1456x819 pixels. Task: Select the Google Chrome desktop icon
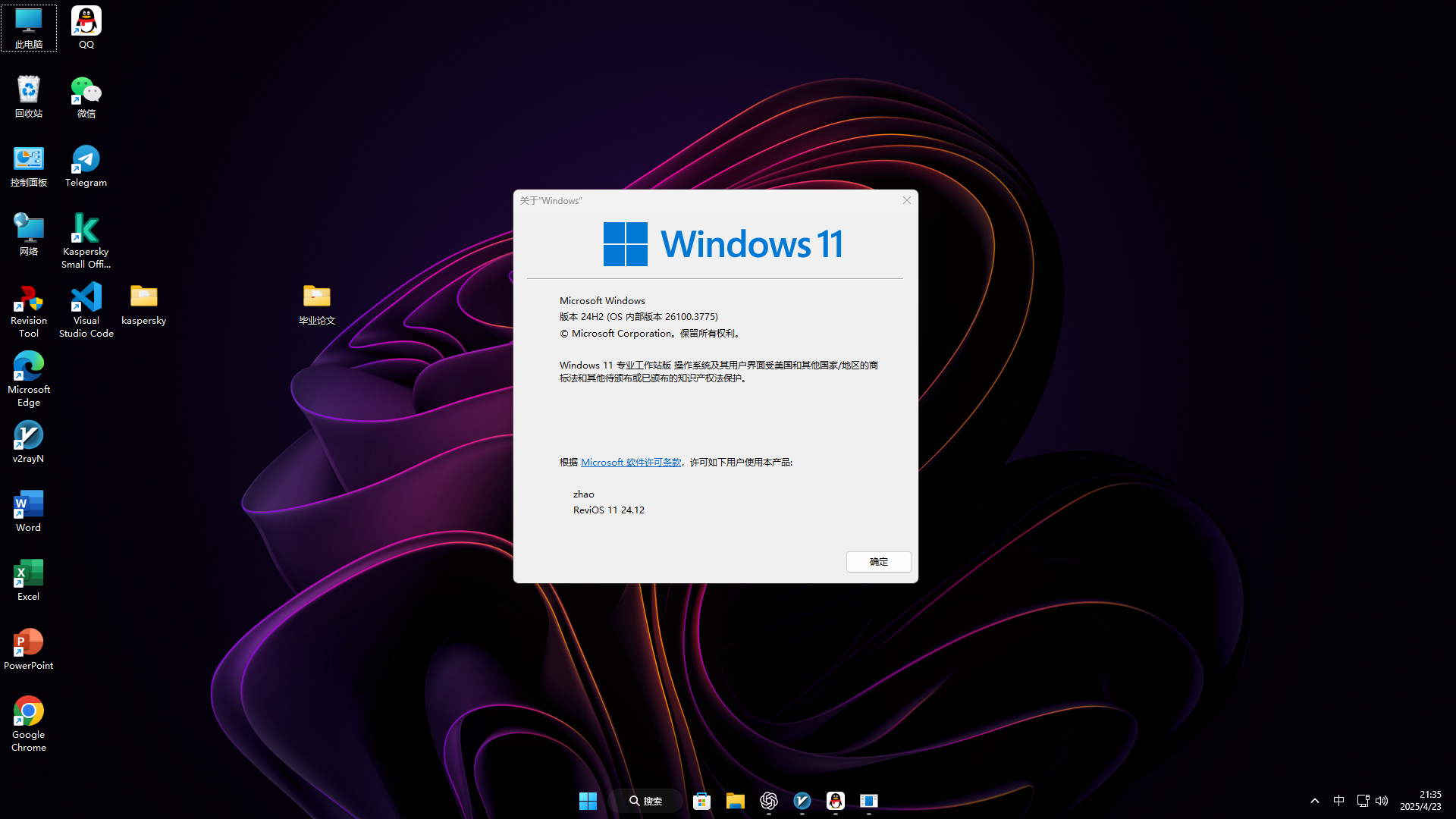pos(28,713)
